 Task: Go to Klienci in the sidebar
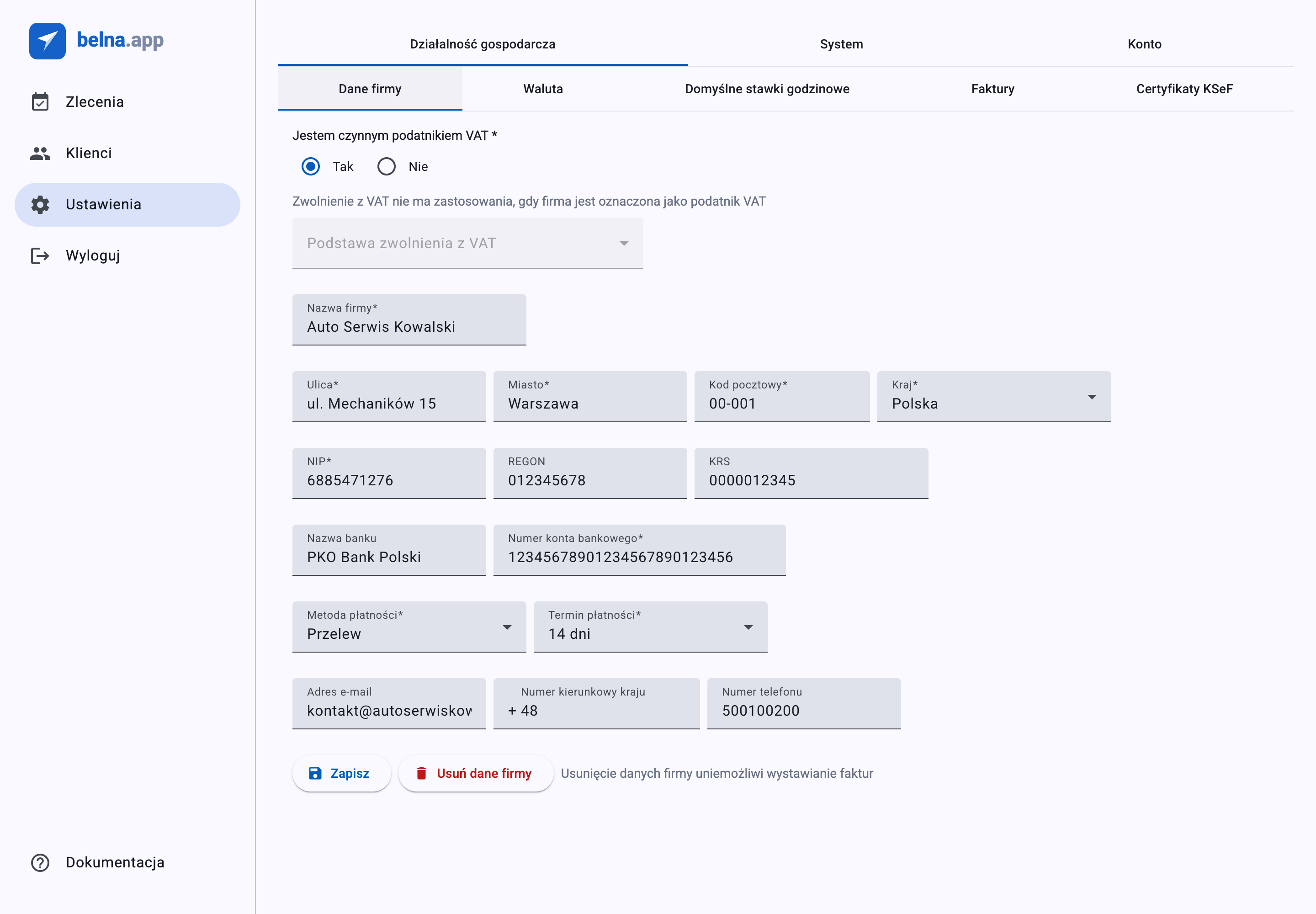click(x=127, y=153)
